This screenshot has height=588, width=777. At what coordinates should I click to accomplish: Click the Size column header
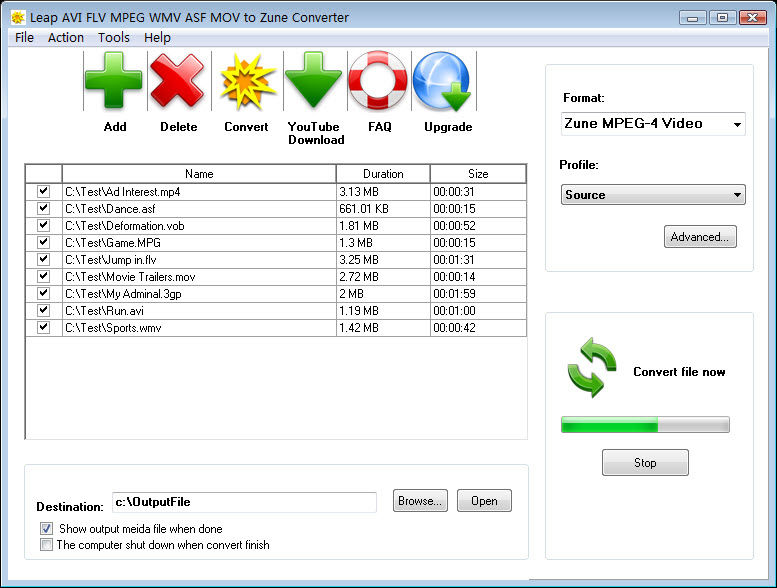tap(478, 174)
